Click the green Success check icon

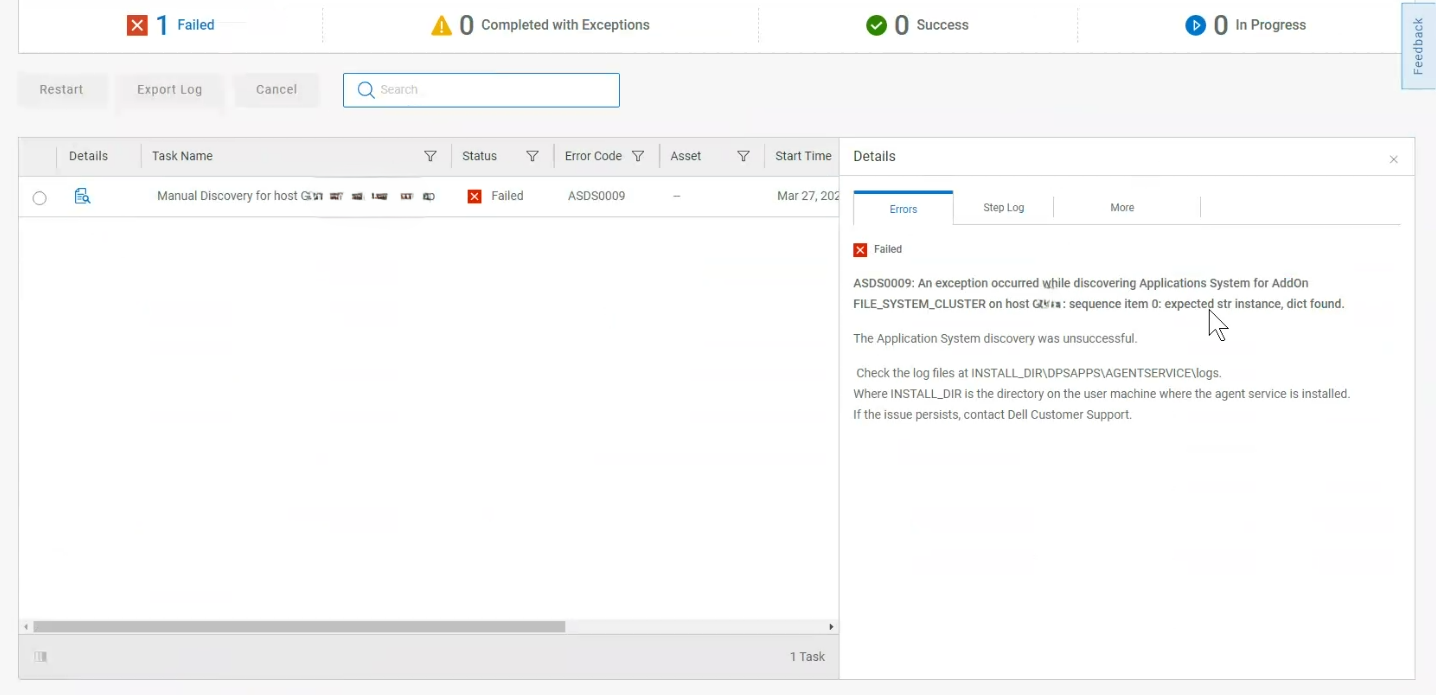tap(878, 25)
